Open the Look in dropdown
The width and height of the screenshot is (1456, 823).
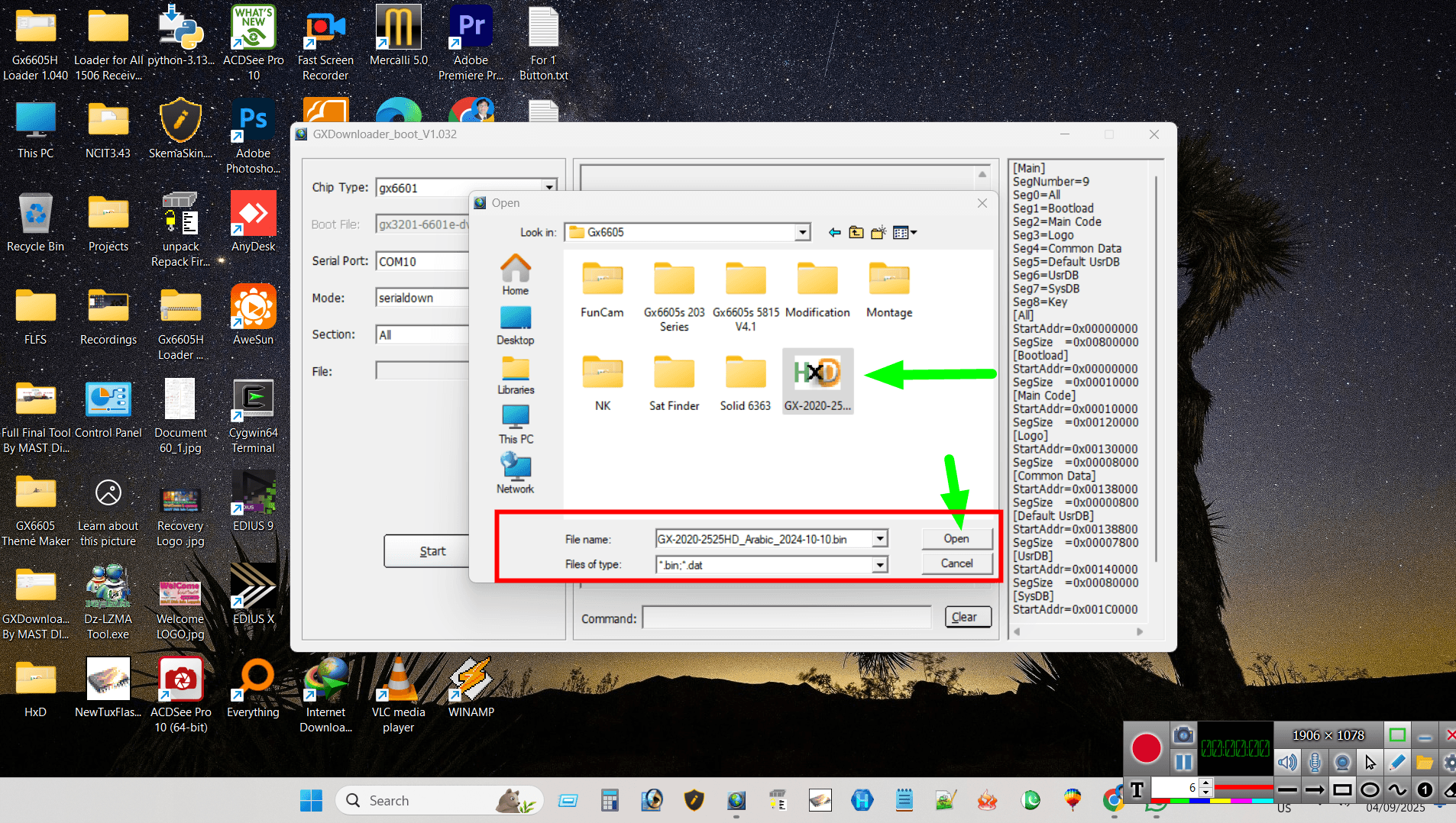pyautogui.click(x=801, y=232)
